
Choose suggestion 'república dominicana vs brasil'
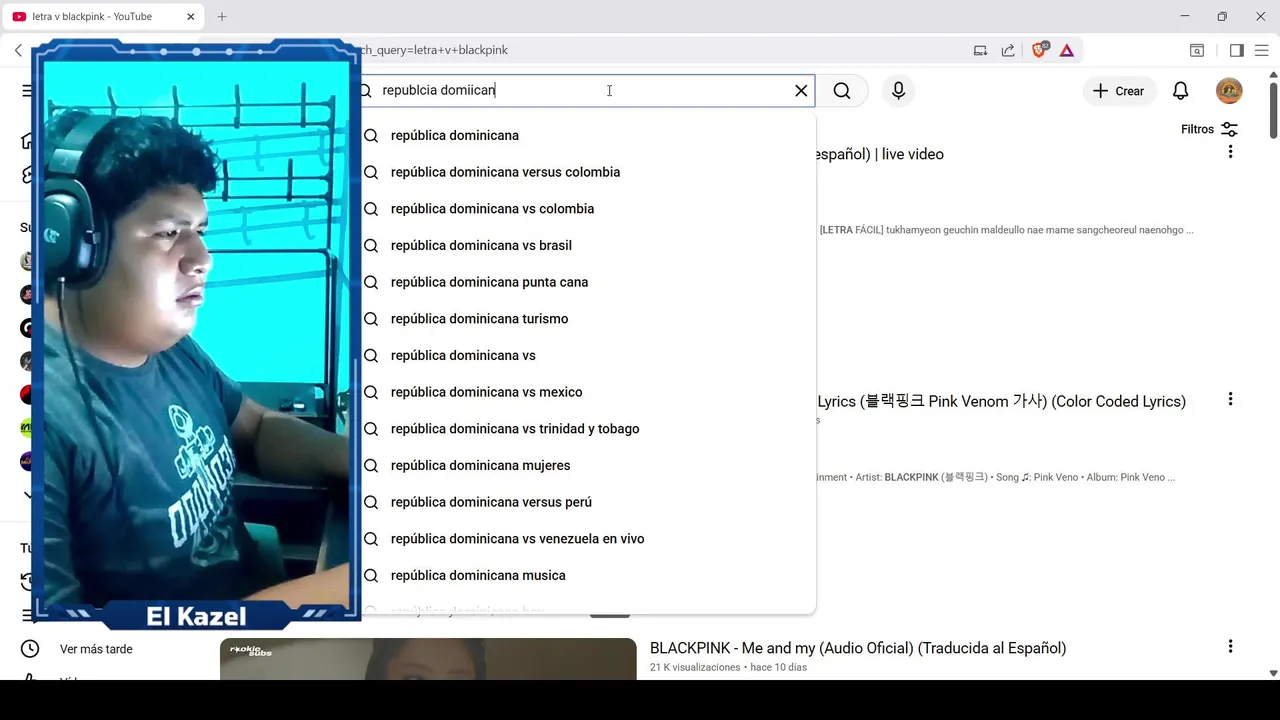[588, 245]
